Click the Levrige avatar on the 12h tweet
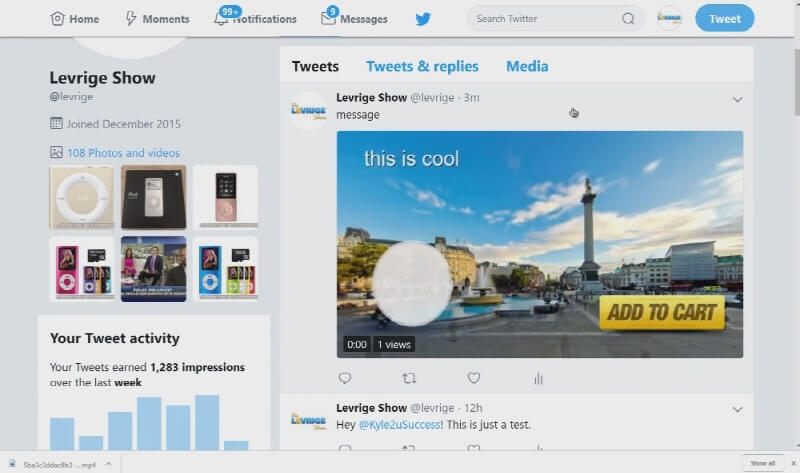Viewport: 800px width, 473px height. coord(308,421)
